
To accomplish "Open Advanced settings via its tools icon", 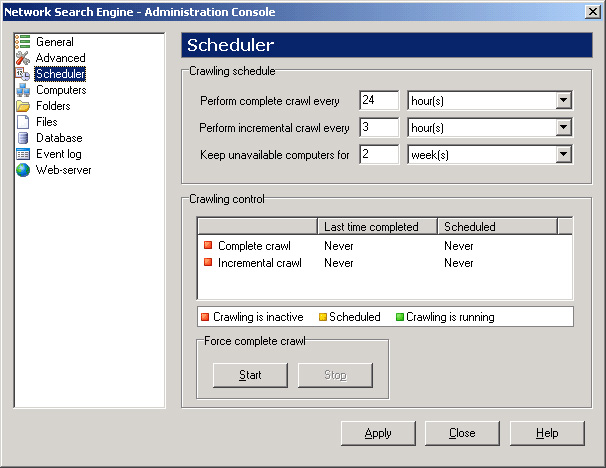I will coord(23,58).
